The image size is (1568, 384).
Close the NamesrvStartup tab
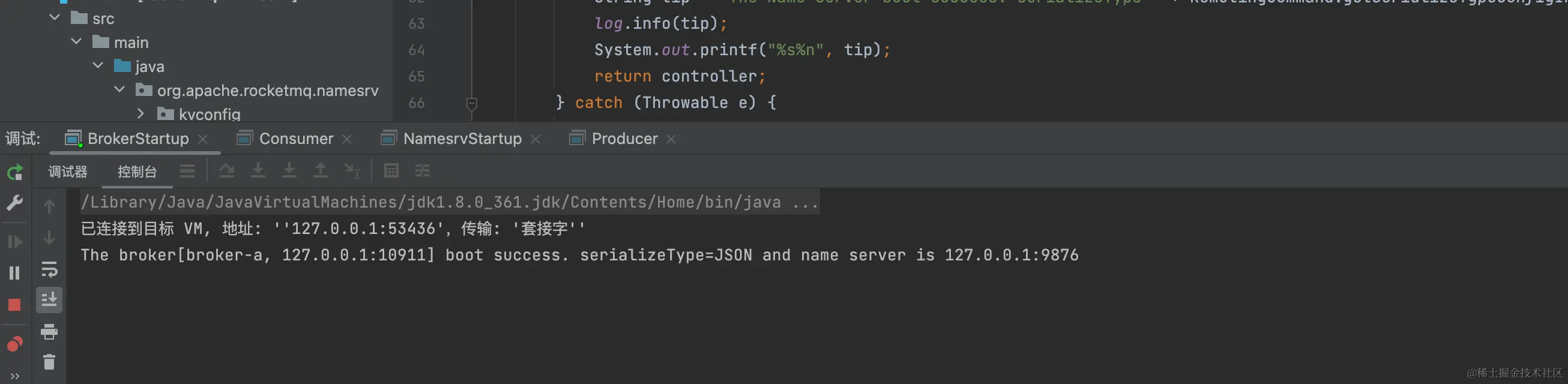(535, 139)
